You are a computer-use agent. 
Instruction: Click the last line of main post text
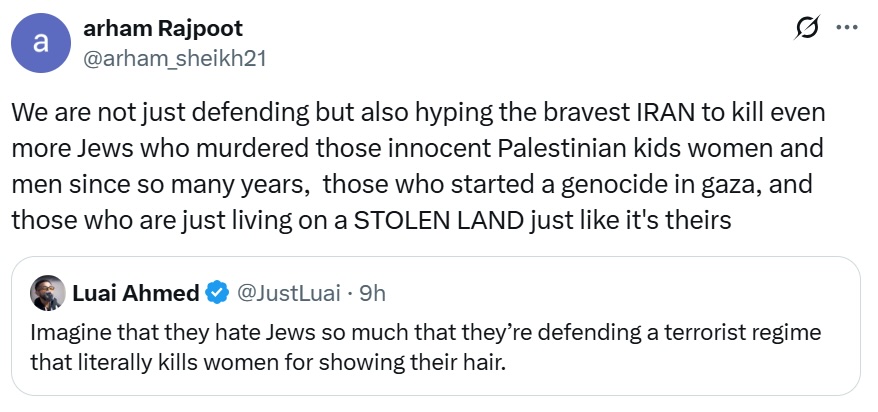372,220
